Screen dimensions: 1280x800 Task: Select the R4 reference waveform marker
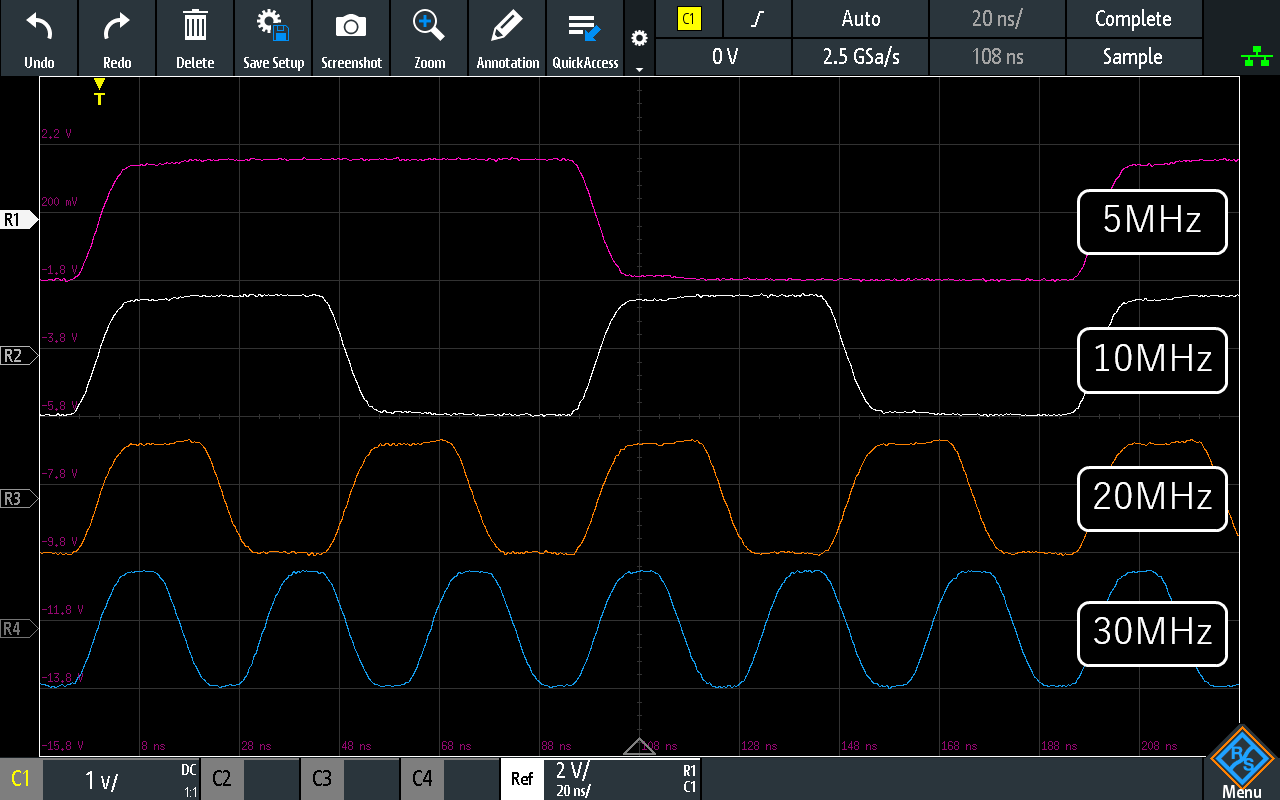tap(18, 629)
